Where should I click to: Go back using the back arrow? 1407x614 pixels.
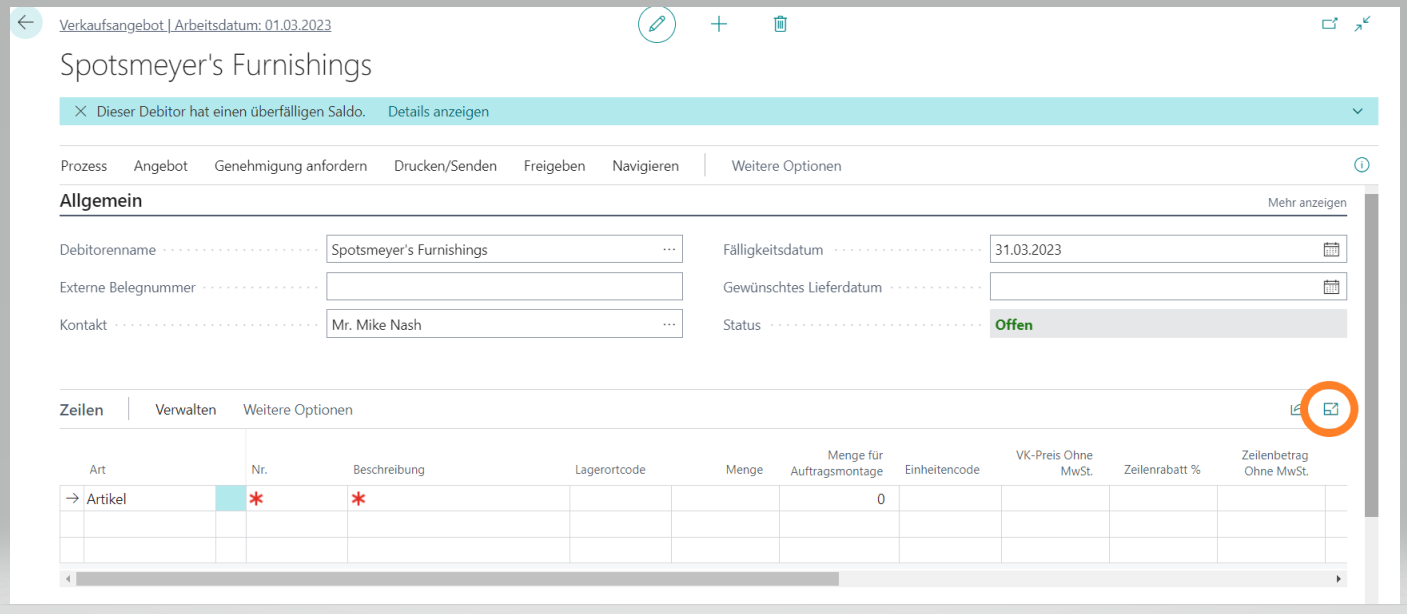click(x=26, y=23)
